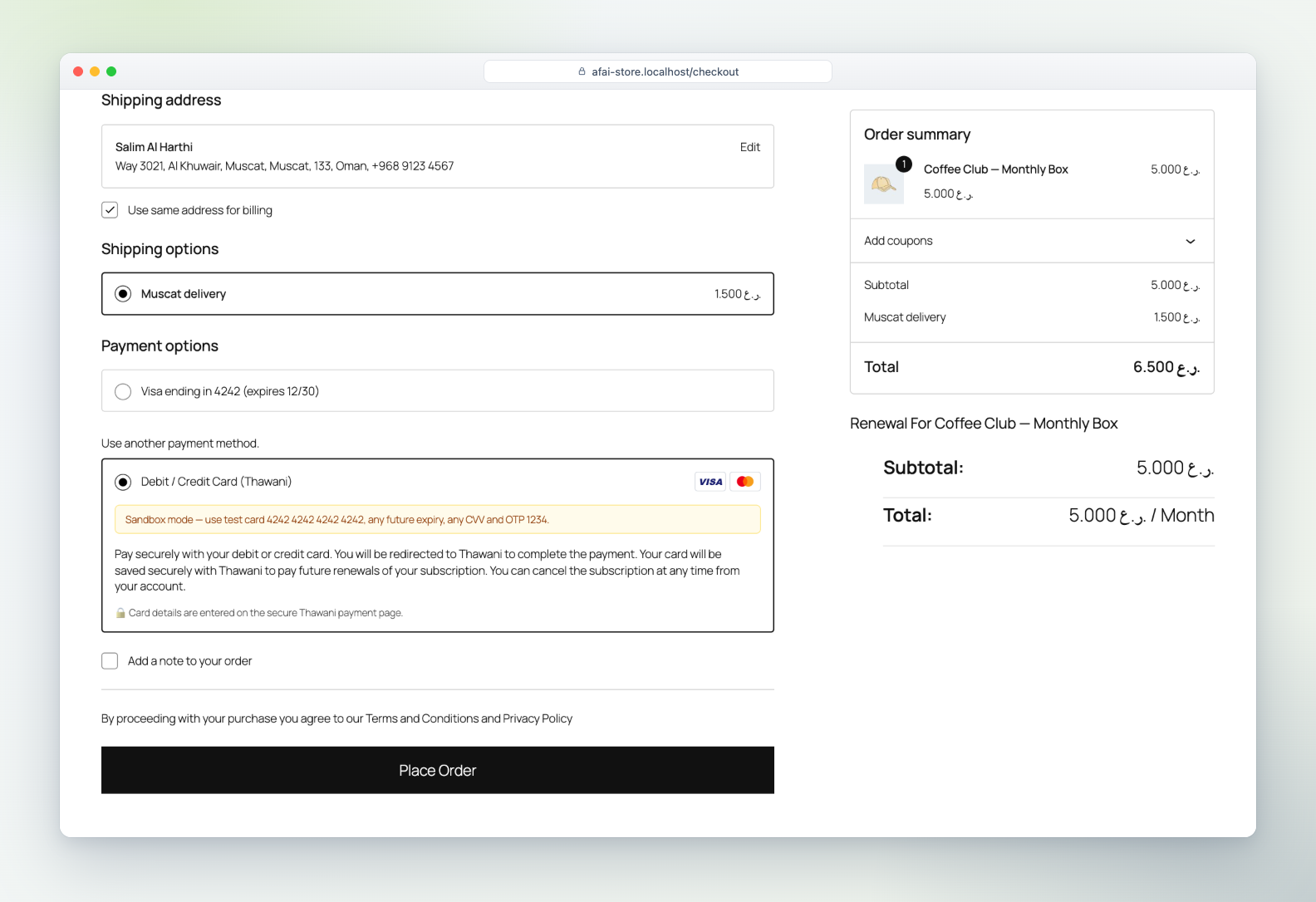Select Debit / Credit Card (Thawani) radio
This screenshot has height=902, width=1316.
(x=123, y=482)
